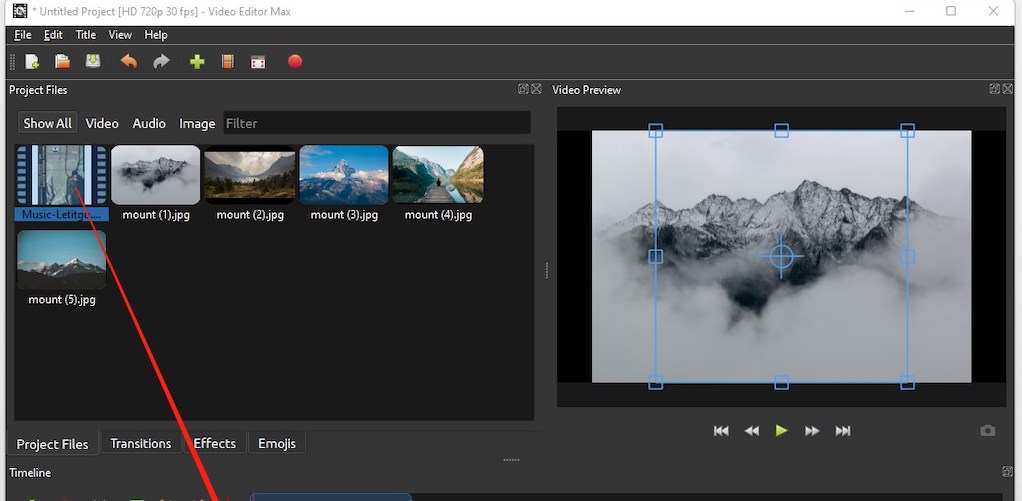
Task: Save the project using the toolbar icon
Action: coord(93,62)
